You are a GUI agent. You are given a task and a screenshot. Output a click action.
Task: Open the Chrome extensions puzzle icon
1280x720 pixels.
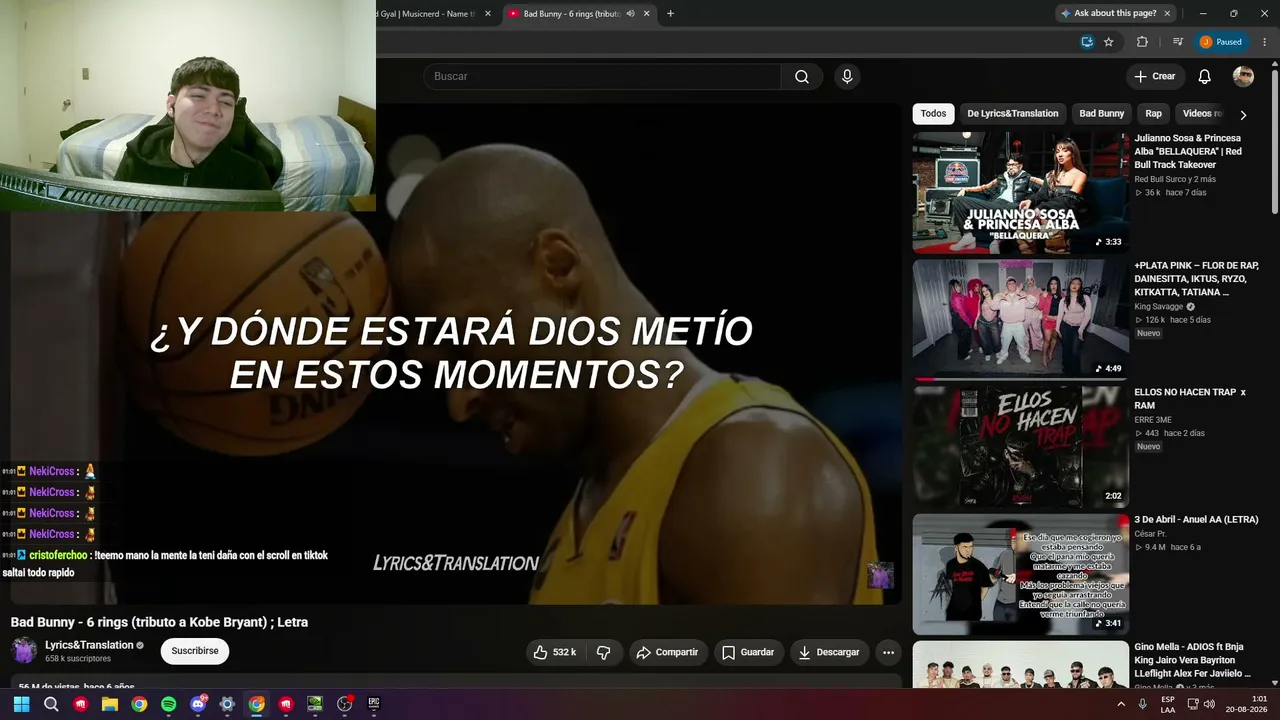pyautogui.click(x=1142, y=42)
